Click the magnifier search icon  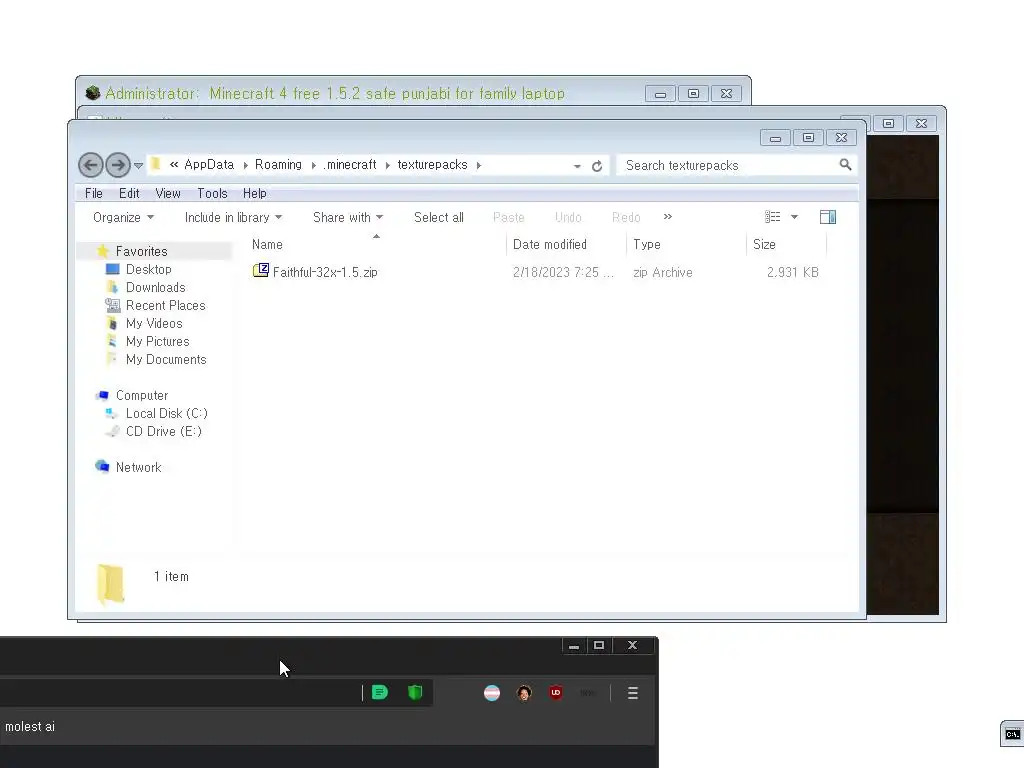click(845, 165)
